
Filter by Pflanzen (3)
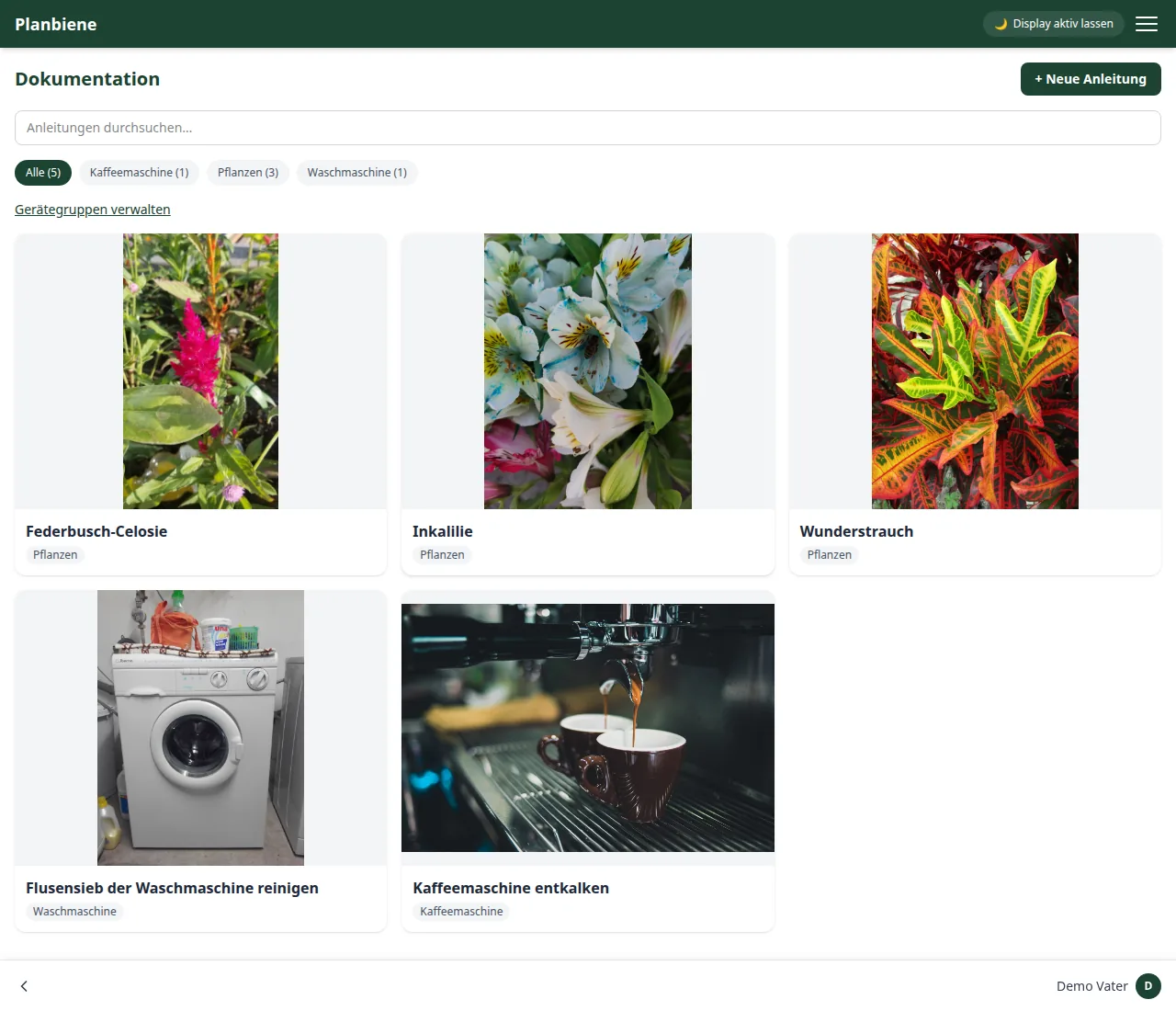coord(248,173)
